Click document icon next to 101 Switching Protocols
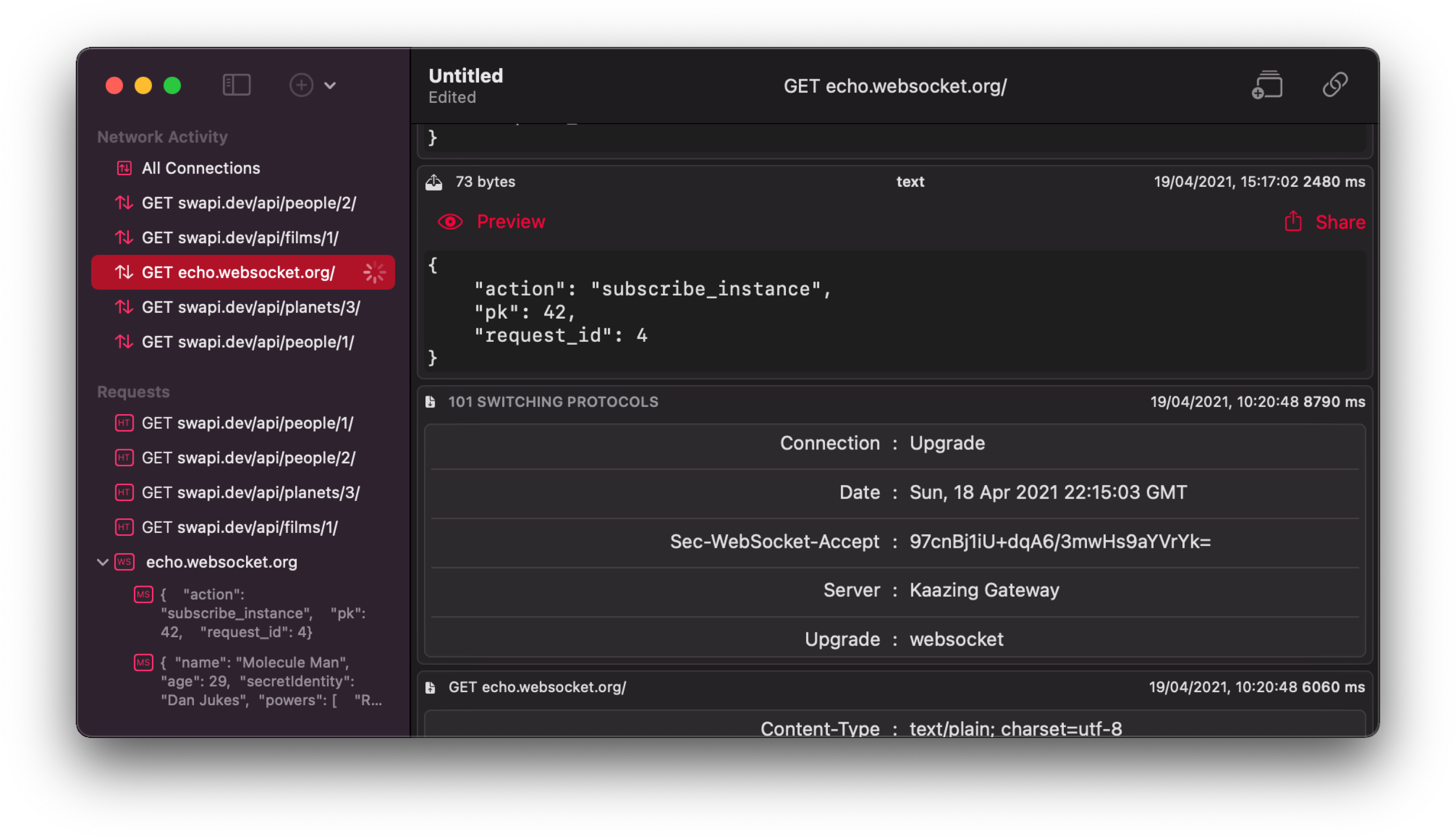1456x837 pixels. [x=430, y=402]
